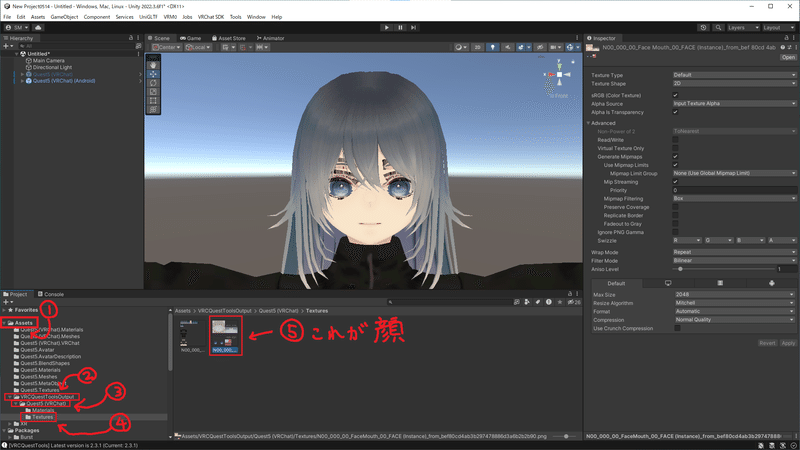Select the Quest5.BlendShapes folder

tap(45, 363)
